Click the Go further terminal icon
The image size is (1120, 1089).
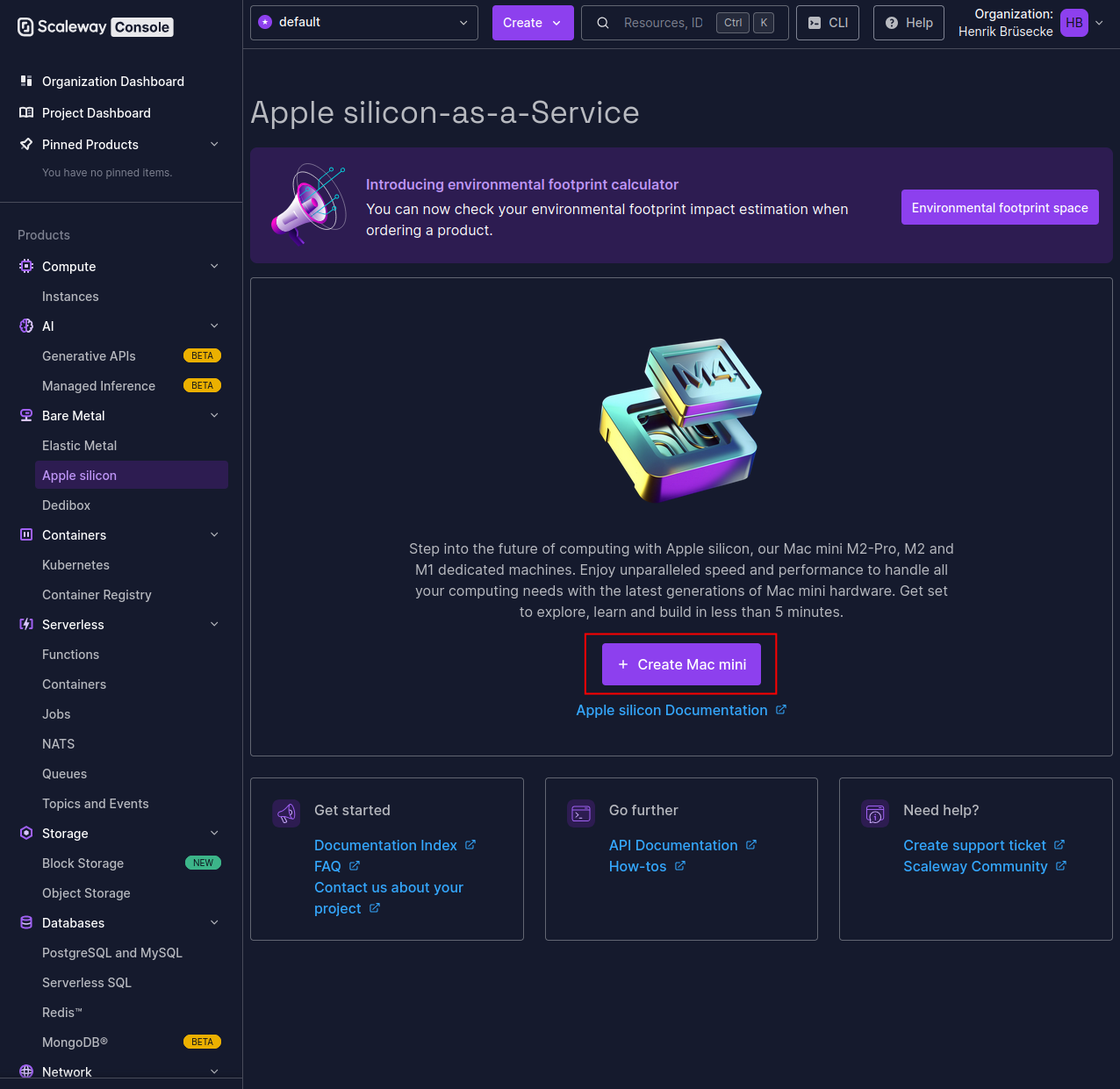581,813
